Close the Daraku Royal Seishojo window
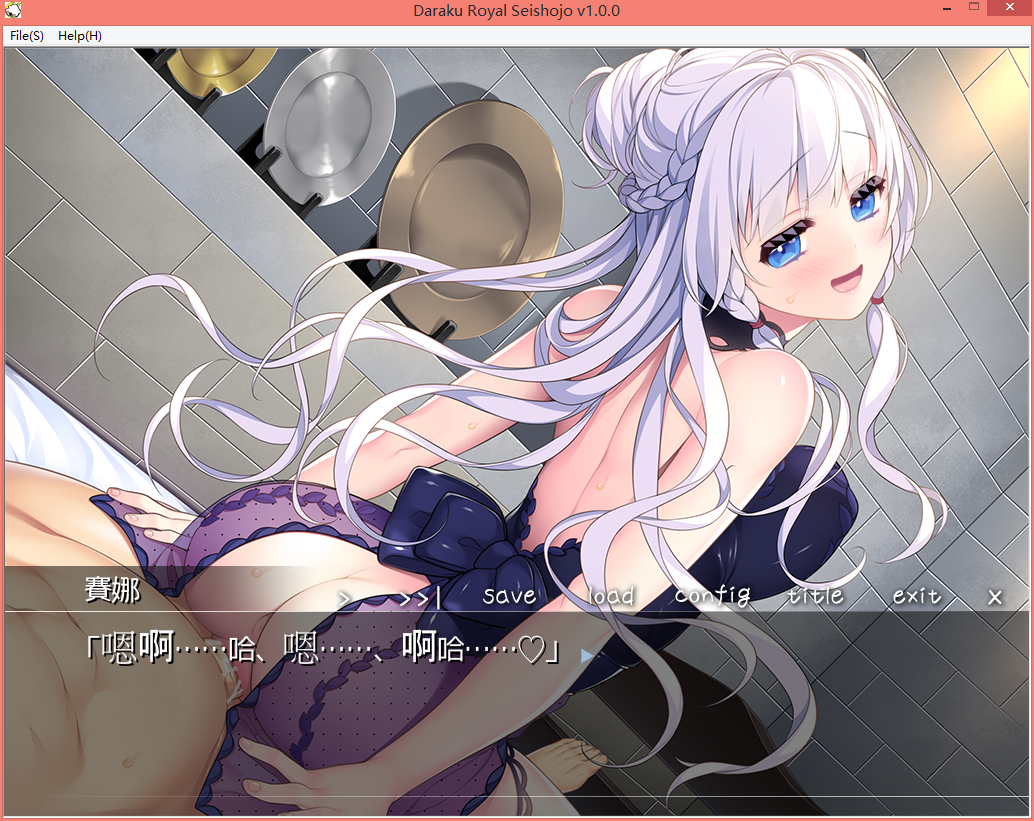This screenshot has height=821, width=1034. pyautogui.click(x=1010, y=7)
